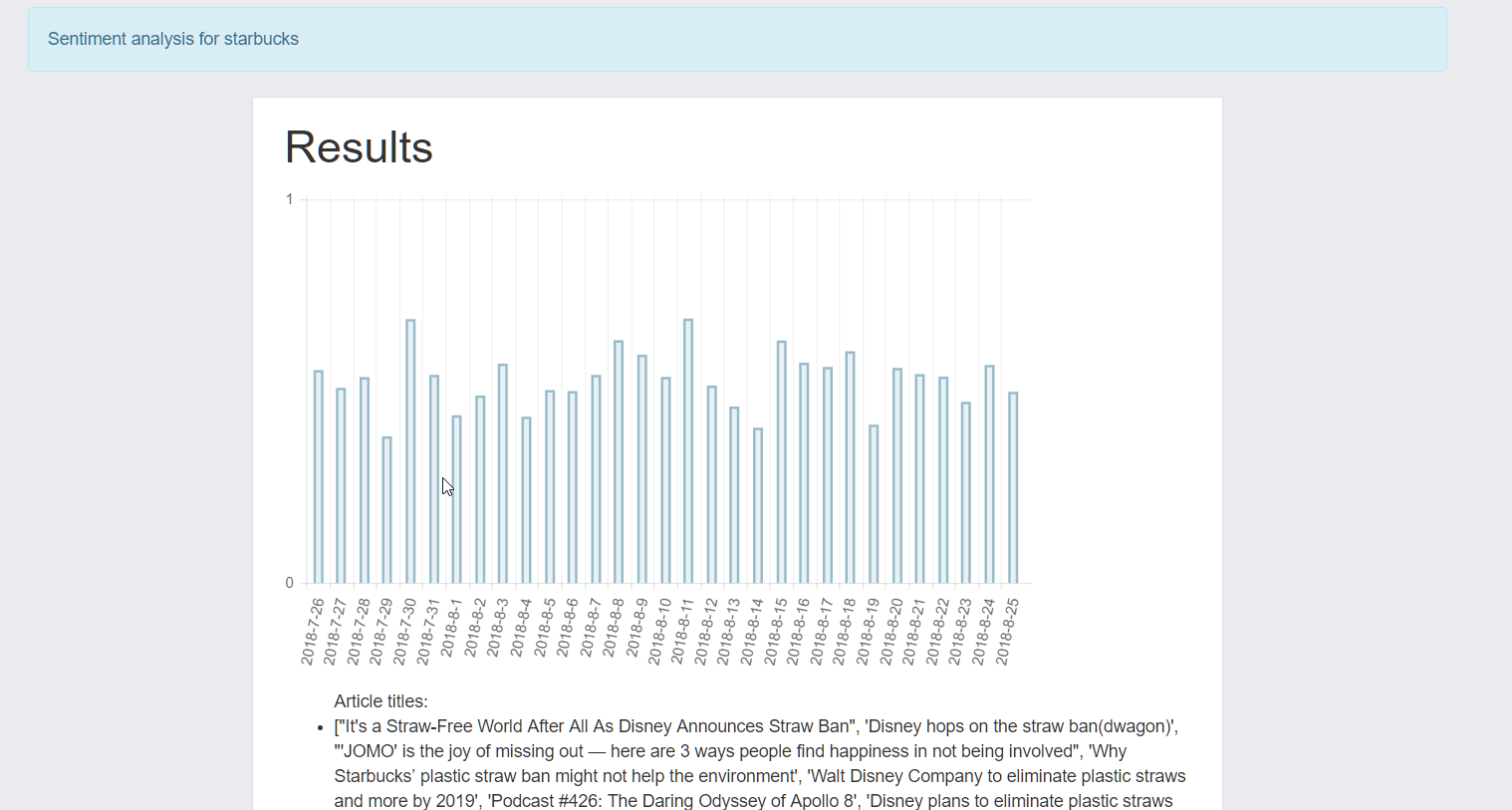Click the axis label text 2018-8-25
The image size is (1512, 810).
(x=1008, y=632)
